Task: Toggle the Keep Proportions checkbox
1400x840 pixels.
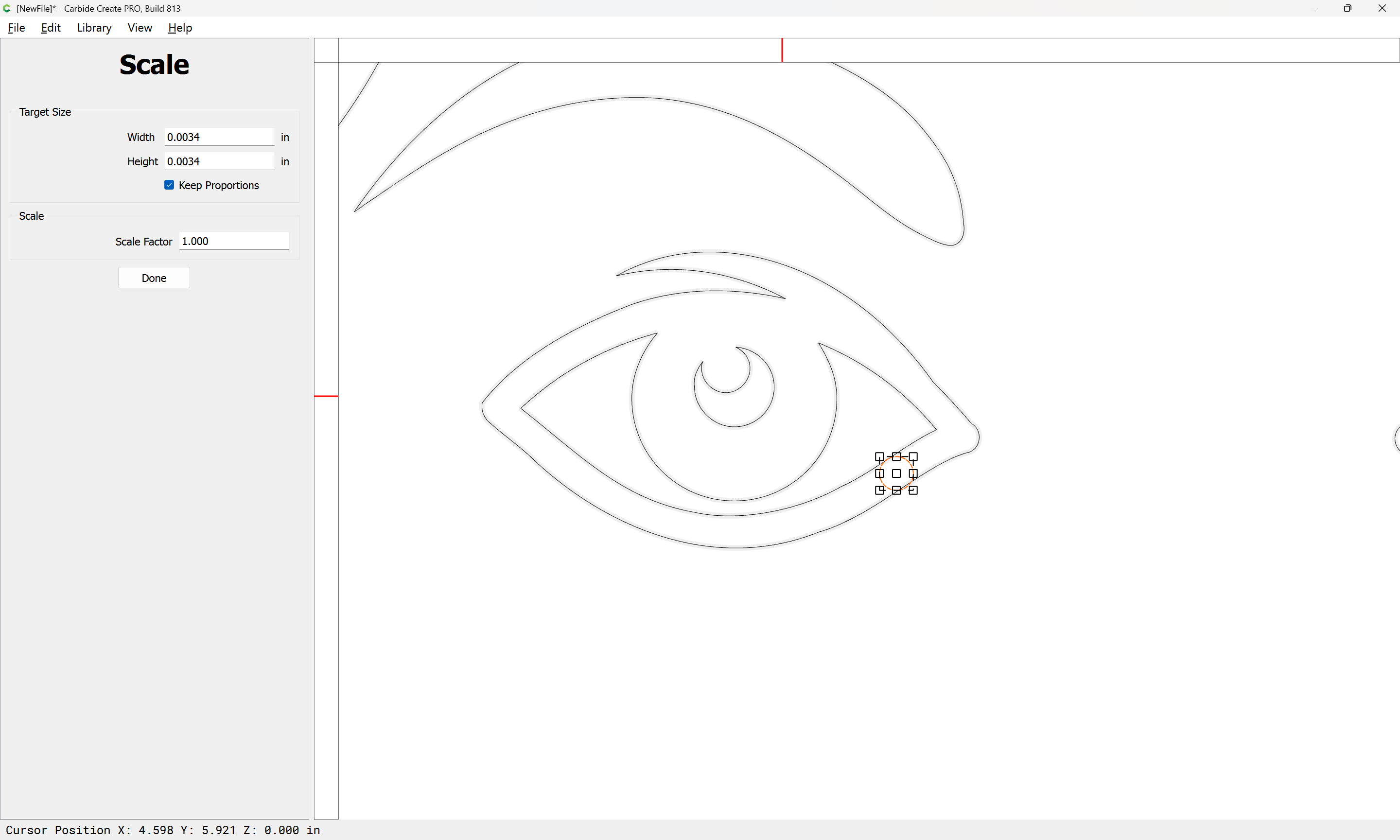Action: tap(169, 185)
